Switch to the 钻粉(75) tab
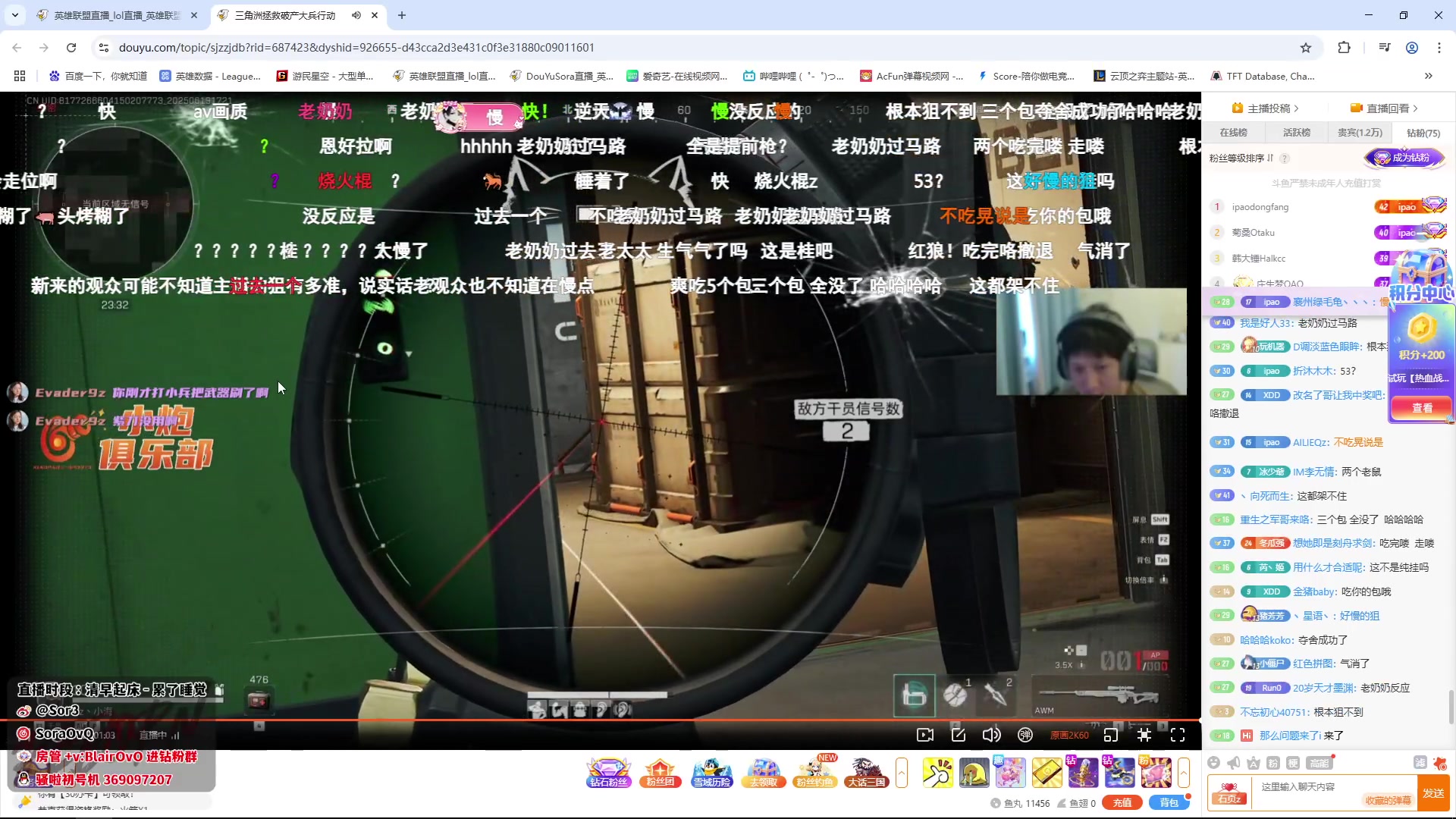The image size is (1456, 819). point(1423,133)
